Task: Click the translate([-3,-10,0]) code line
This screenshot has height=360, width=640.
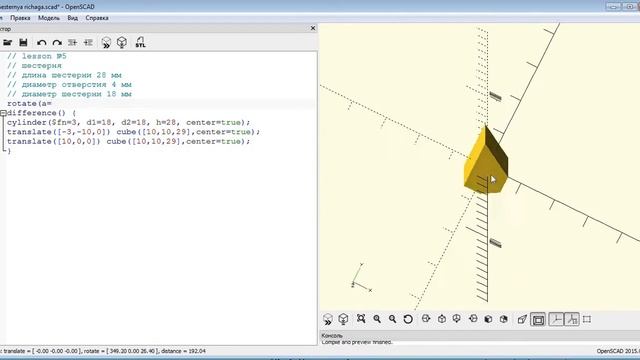Action: click(x=133, y=132)
